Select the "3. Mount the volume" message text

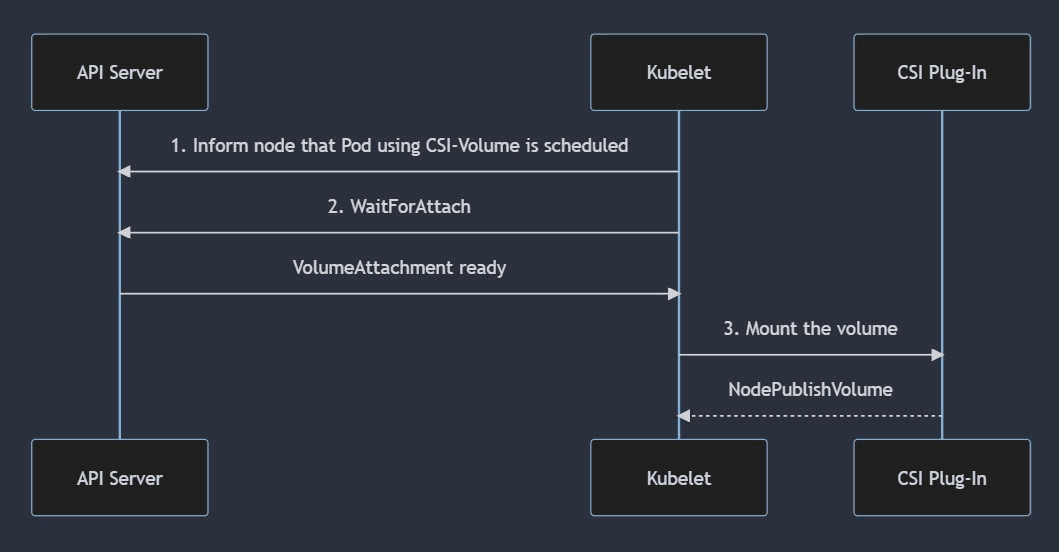(x=810, y=329)
